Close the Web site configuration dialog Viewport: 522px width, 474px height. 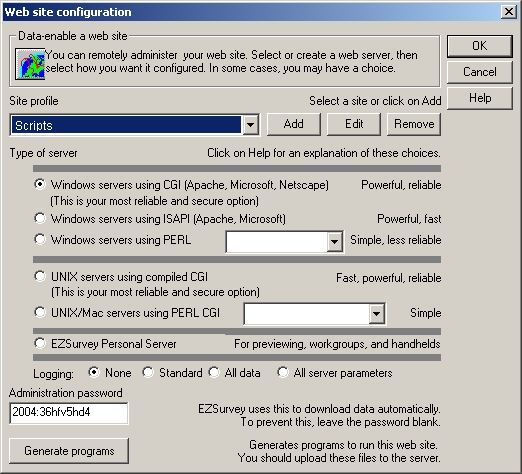tap(509, 12)
